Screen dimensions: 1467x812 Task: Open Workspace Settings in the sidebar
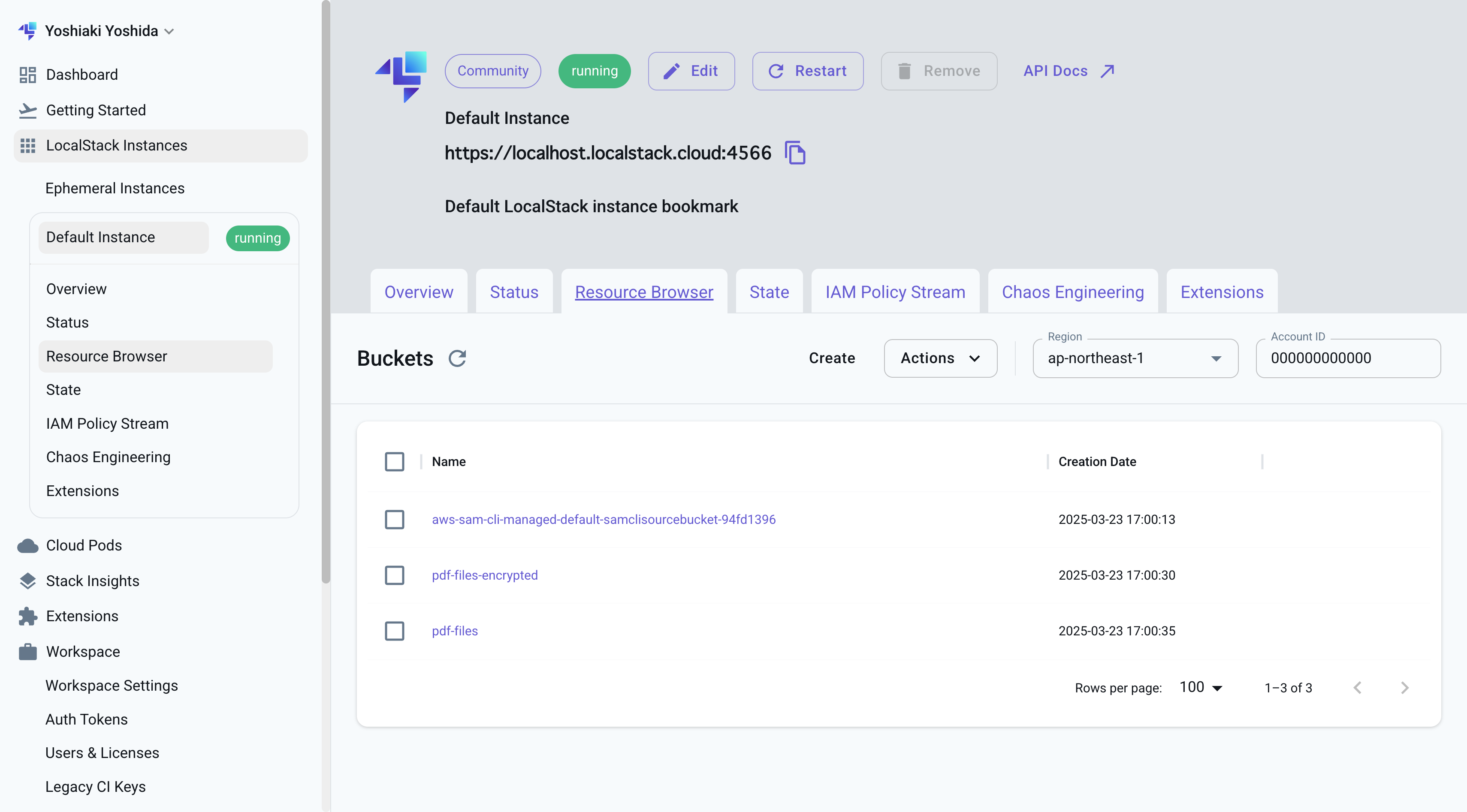(112, 686)
